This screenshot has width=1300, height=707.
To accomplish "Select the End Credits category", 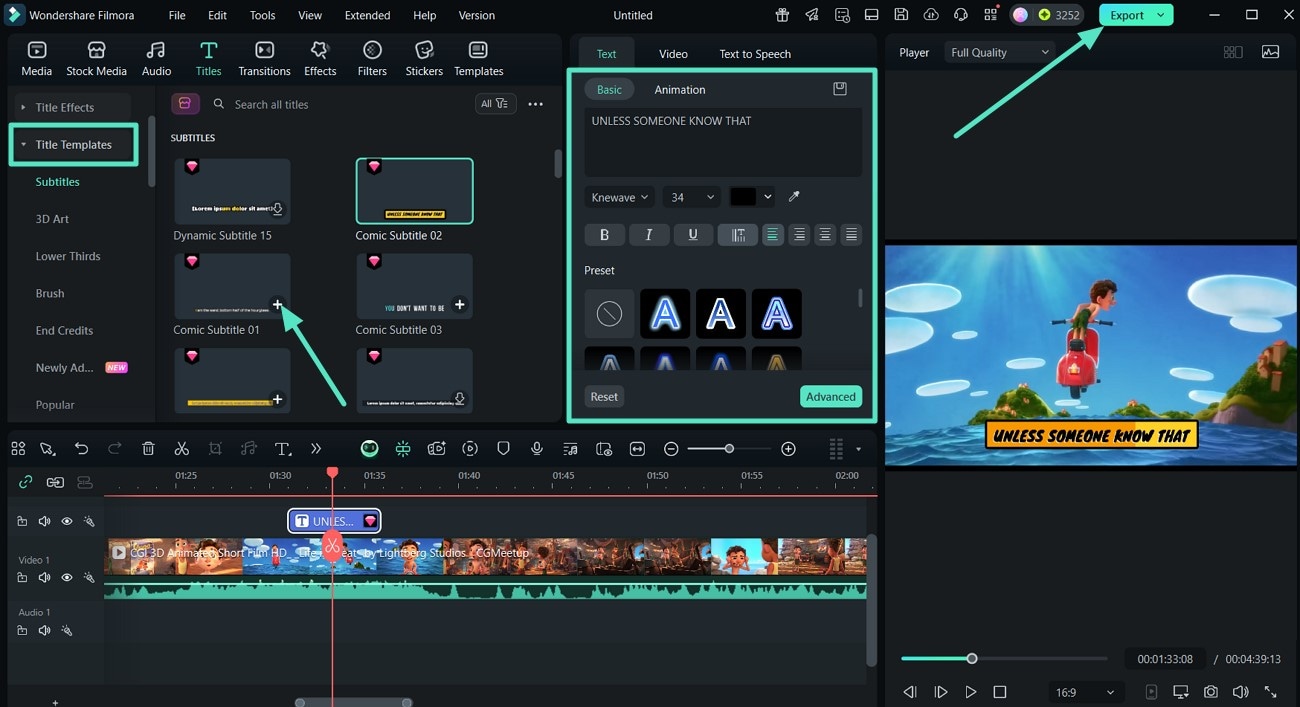I will [64, 330].
